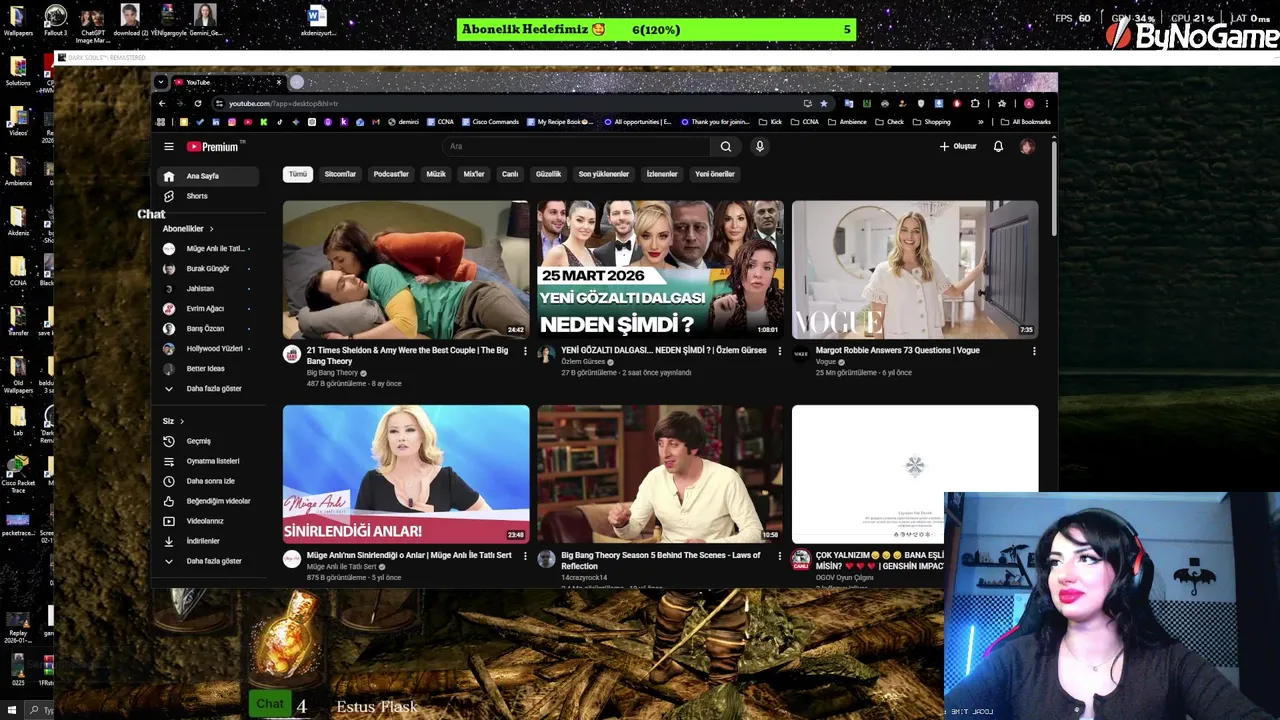The width and height of the screenshot is (1280, 720).
Task: Open Geçmiş history in the sidebar
Action: 208,441
